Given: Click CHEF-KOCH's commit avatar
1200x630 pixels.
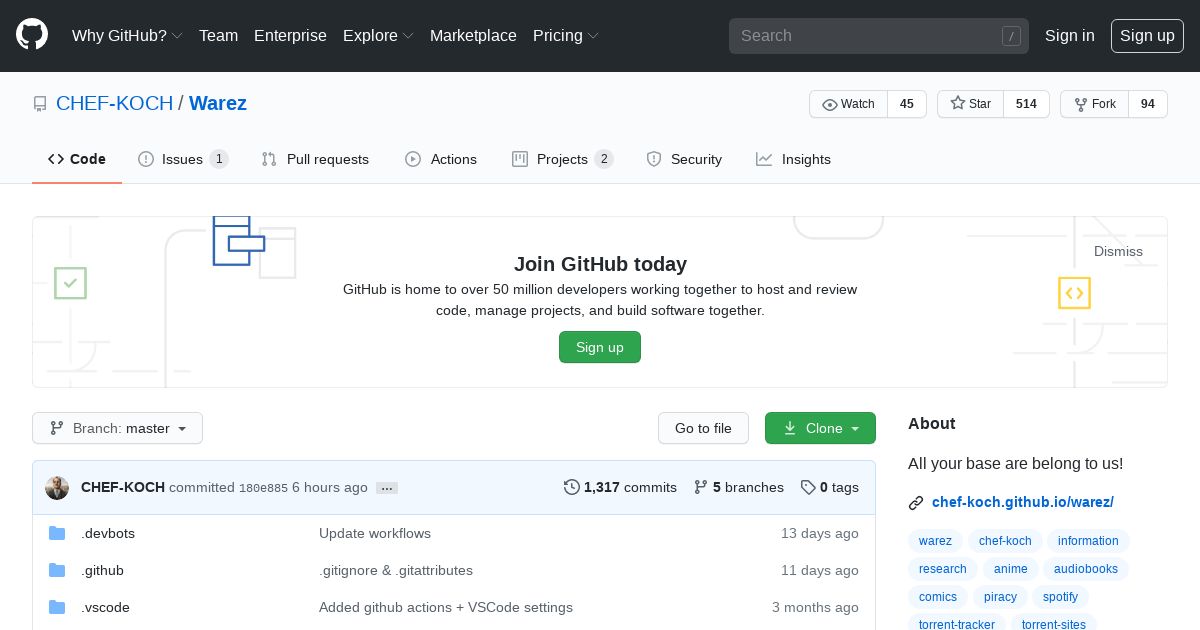Looking at the screenshot, I should (x=57, y=488).
